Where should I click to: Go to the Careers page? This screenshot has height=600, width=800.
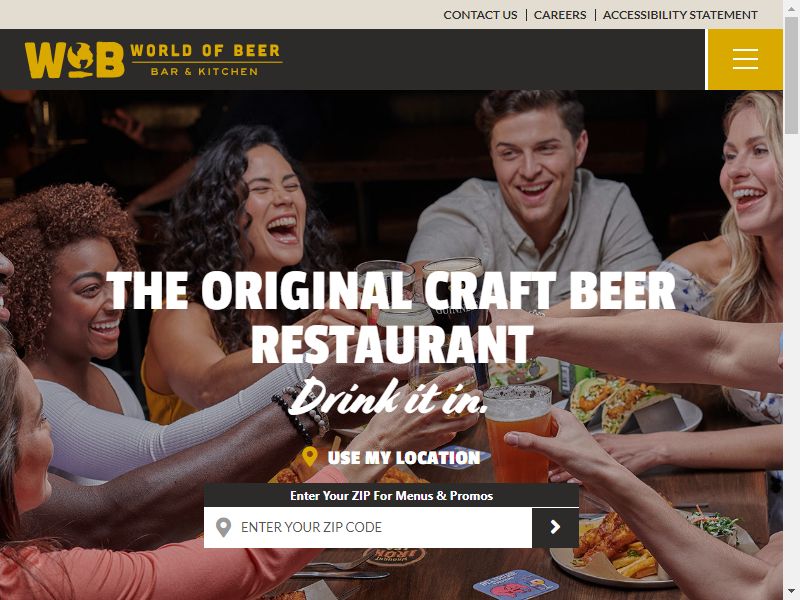coord(560,15)
